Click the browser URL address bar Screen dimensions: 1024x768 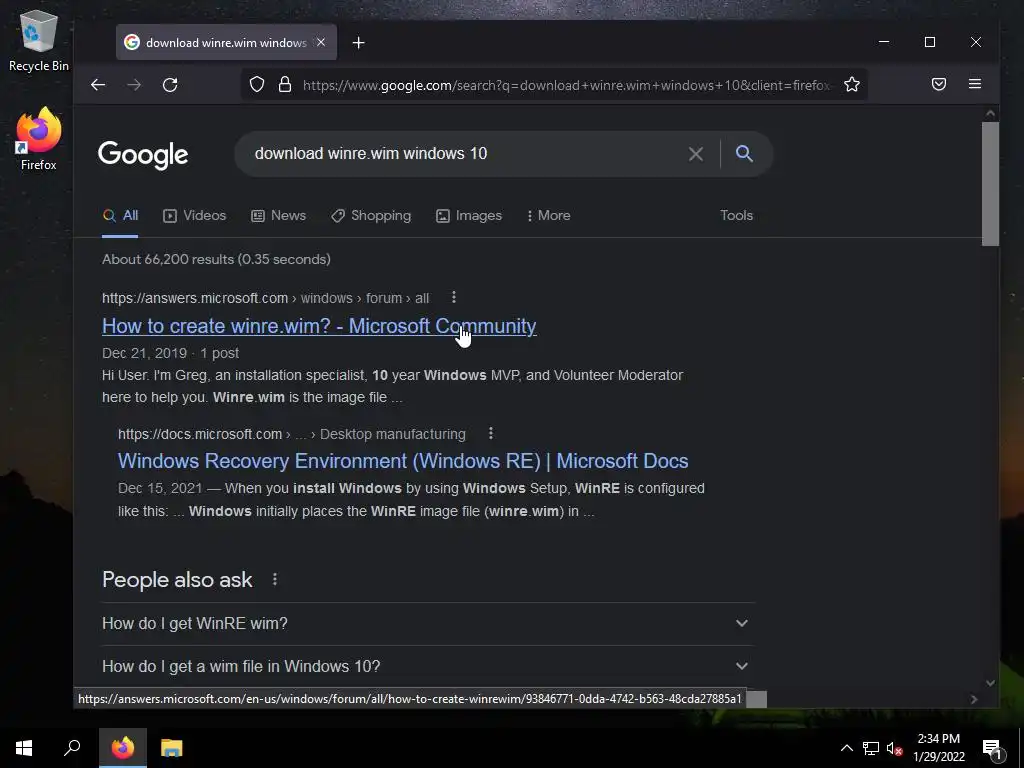[567, 85]
